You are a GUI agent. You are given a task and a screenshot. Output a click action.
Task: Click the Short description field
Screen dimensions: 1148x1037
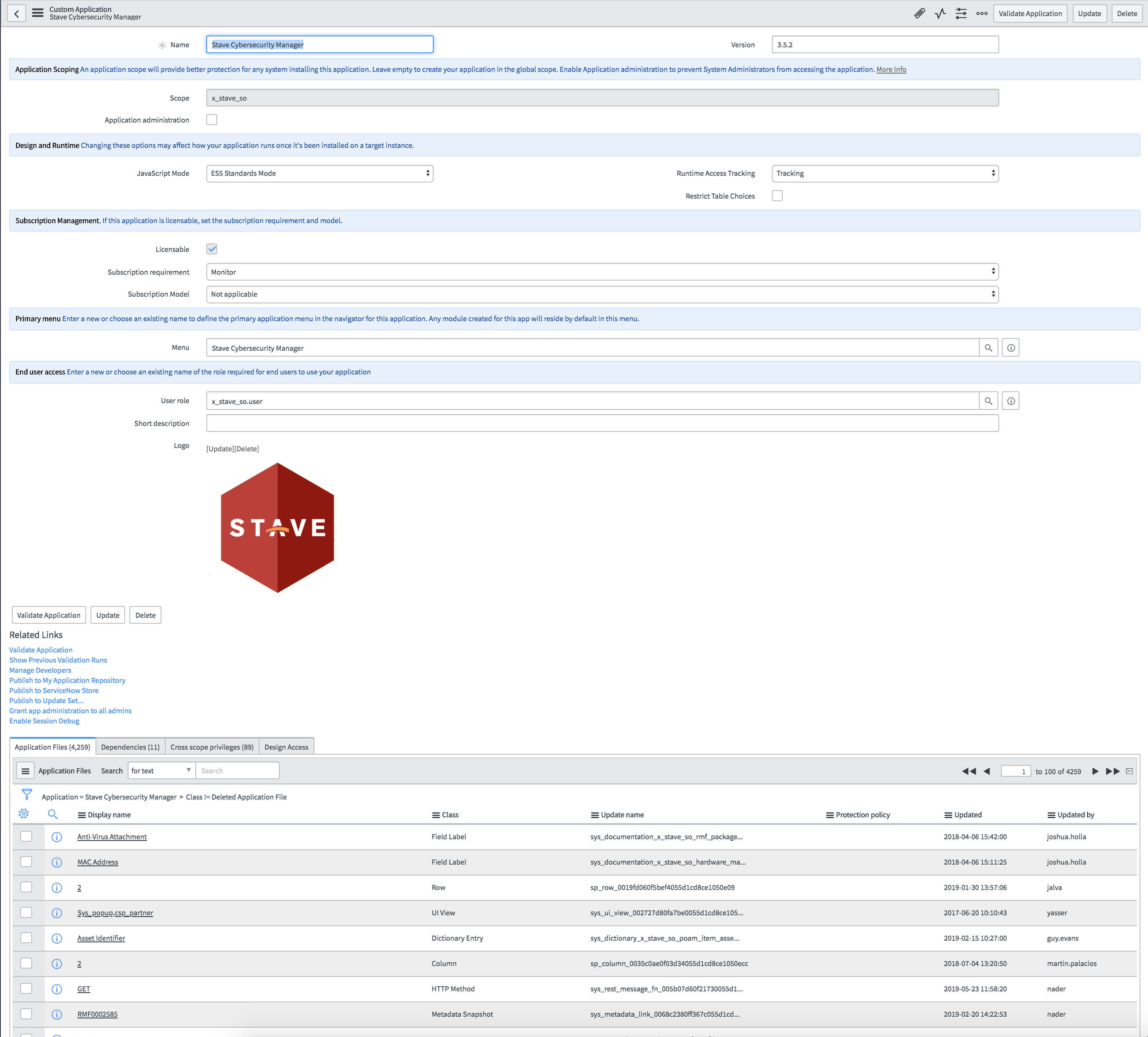(602, 423)
